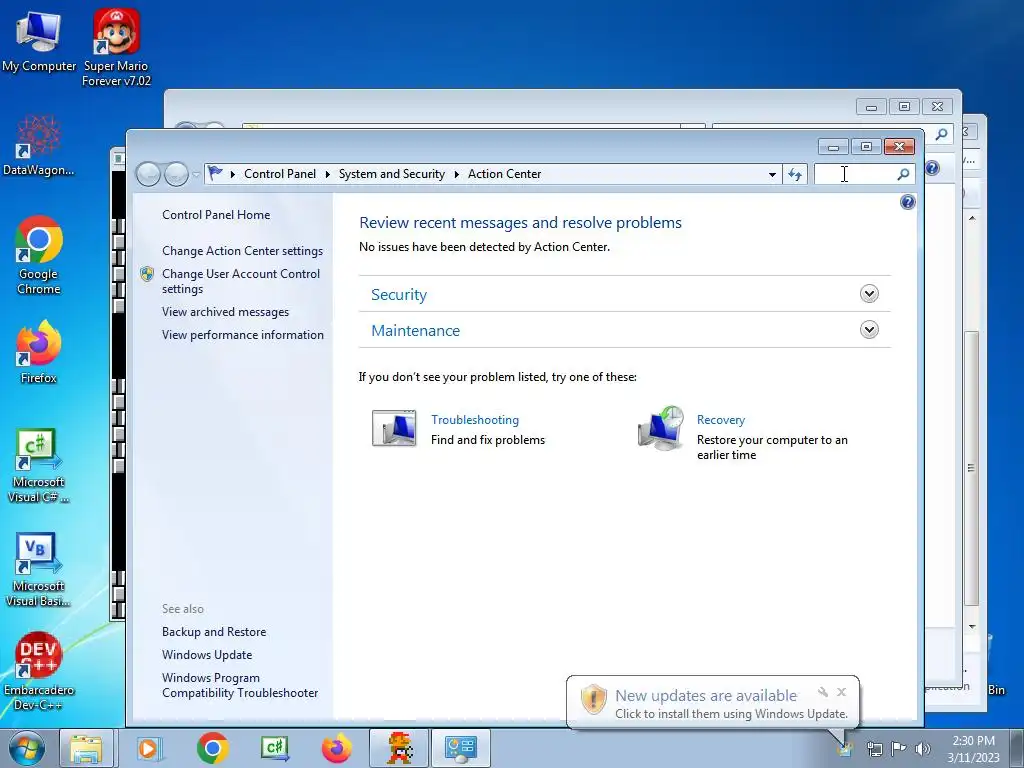Screen dimensions: 1024x768
Task: Click the Troubleshooting computer icon
Action: click(394, 428)
